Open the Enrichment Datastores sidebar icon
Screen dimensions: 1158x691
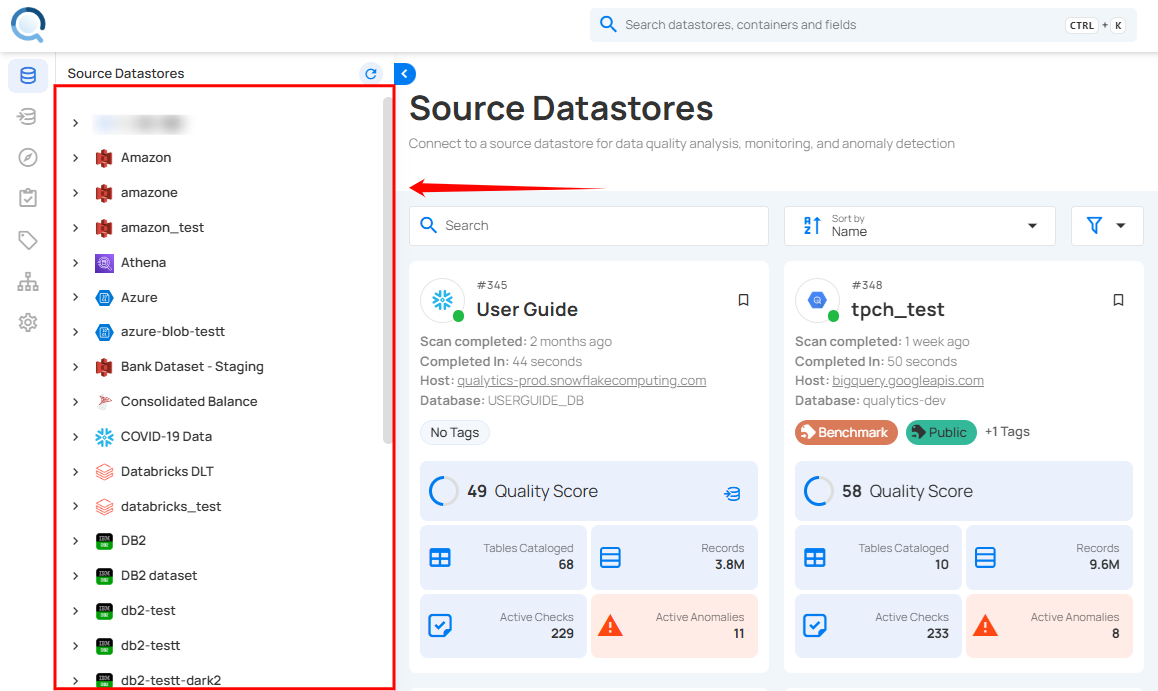click(x=27, y=117)
